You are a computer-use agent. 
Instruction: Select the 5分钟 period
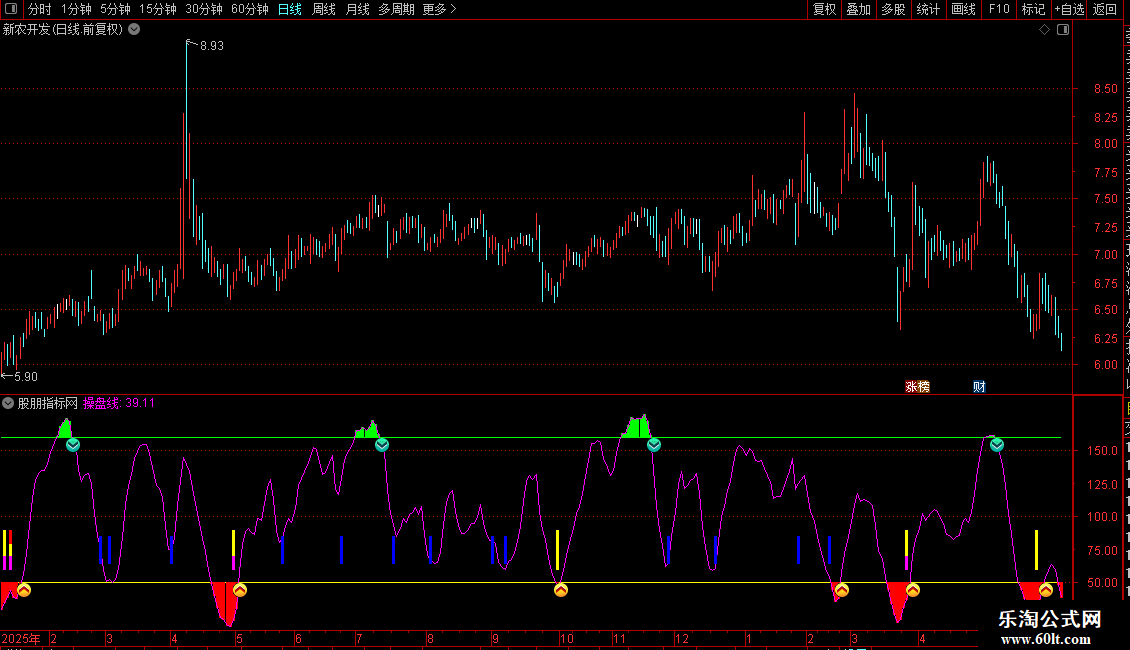115,9
